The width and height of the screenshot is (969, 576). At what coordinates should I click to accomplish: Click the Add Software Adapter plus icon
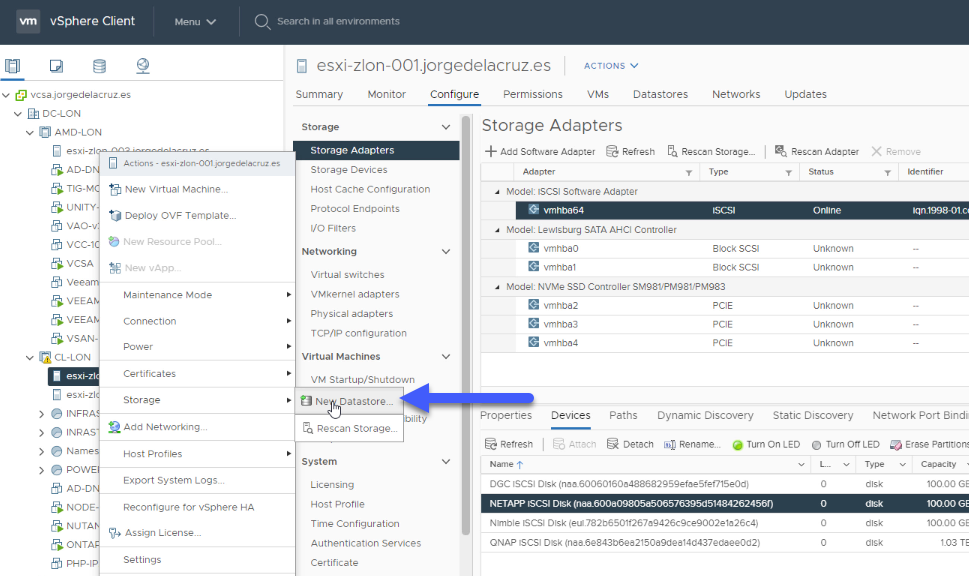coord(491,151)
